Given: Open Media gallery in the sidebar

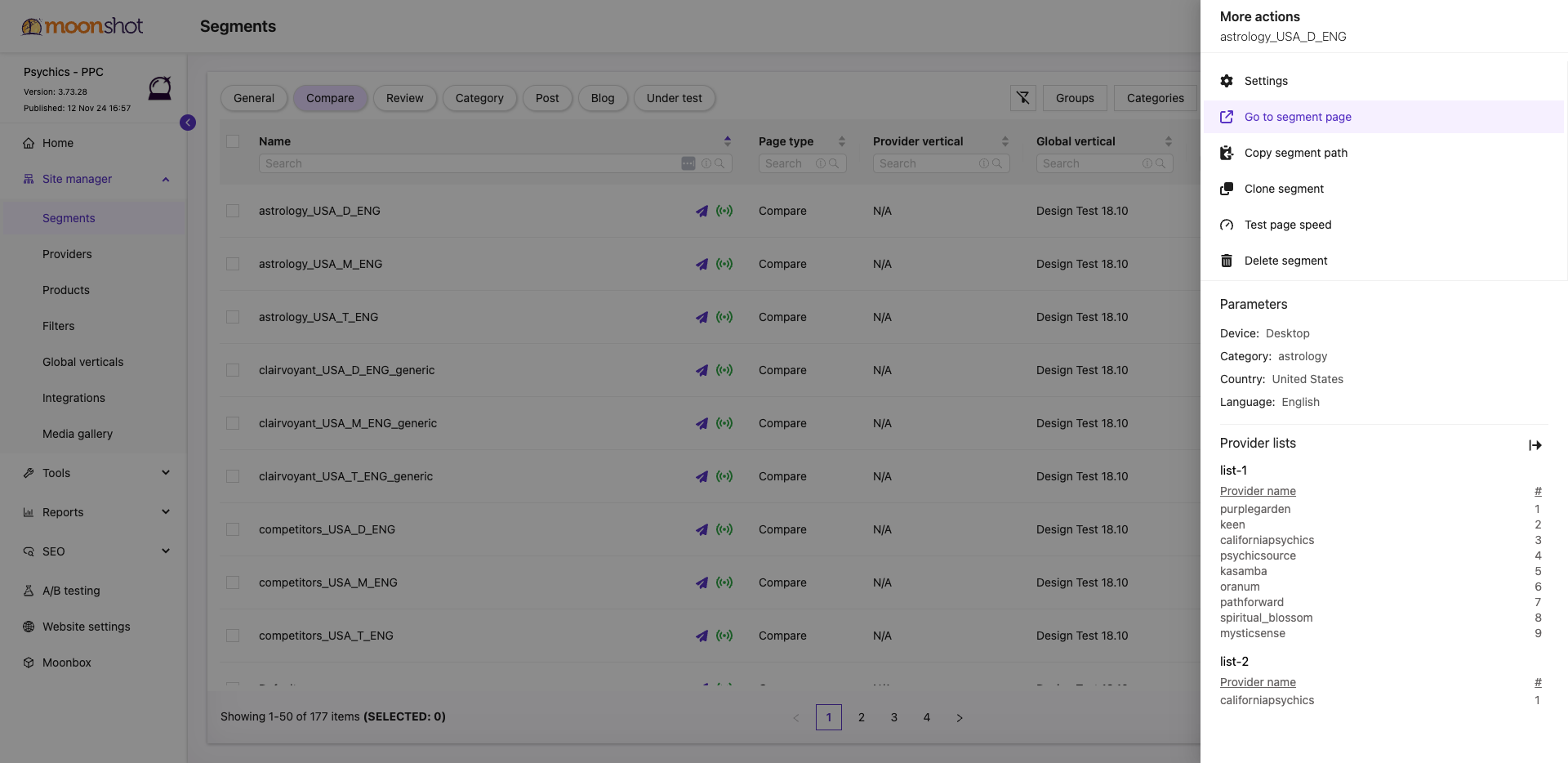Looking at the screenshot, I should [78, 434].
